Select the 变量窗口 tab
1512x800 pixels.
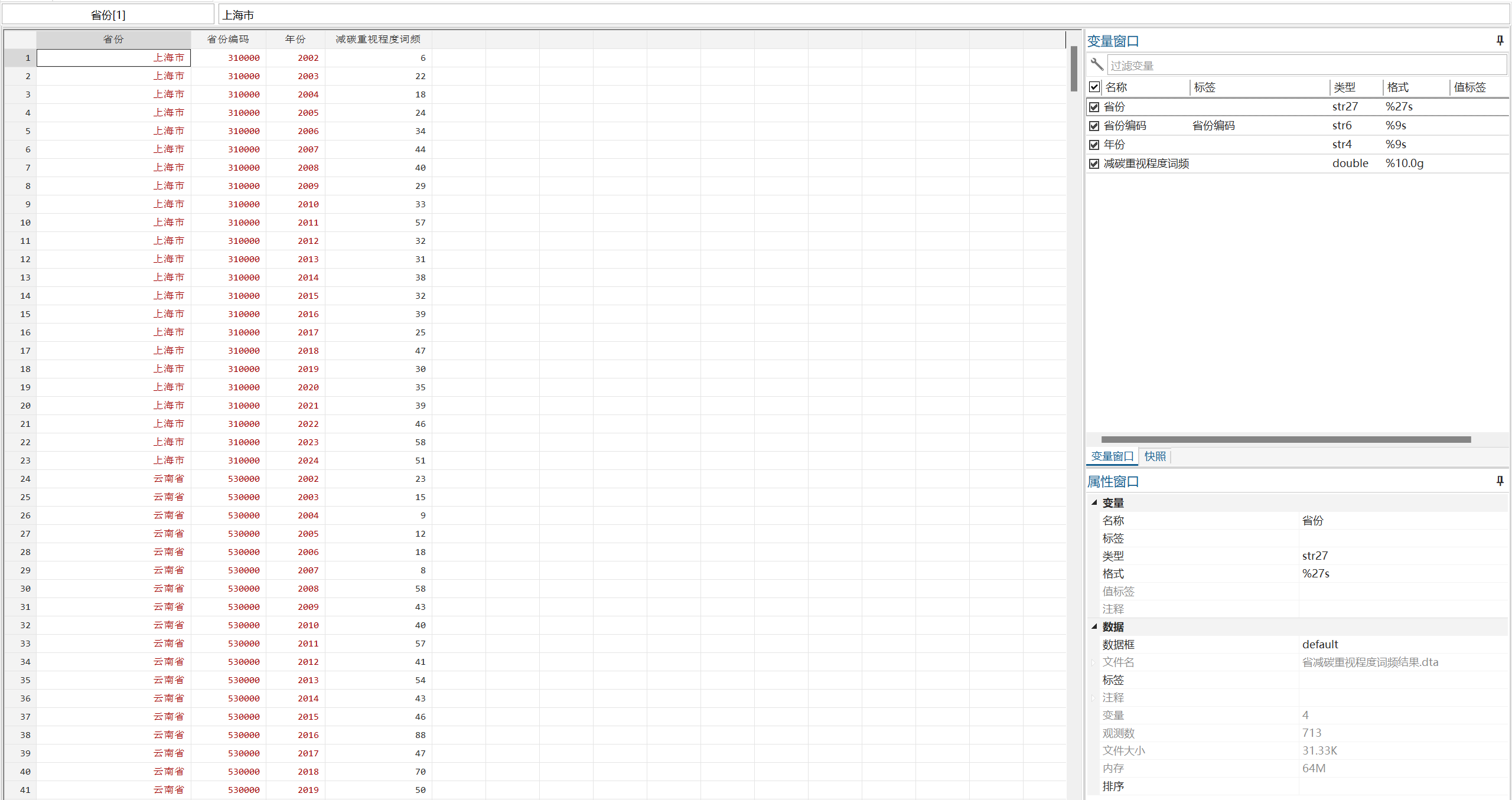1112,456
